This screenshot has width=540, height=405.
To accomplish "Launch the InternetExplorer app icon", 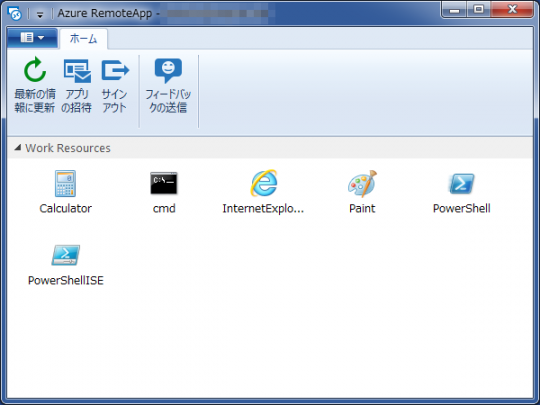I will pos(263,183).
